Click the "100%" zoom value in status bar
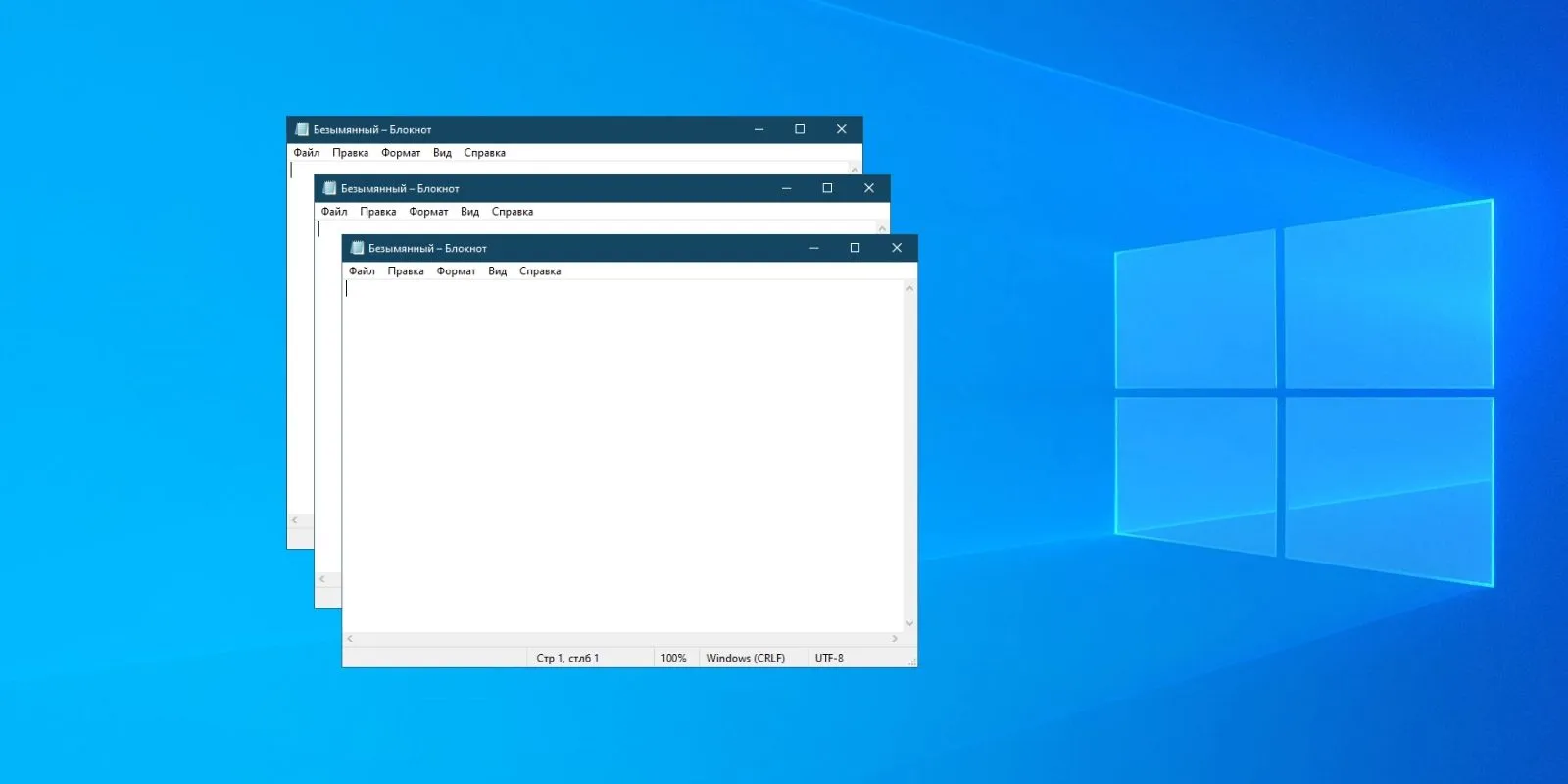The image size is (1568, 784). [673, 658]
